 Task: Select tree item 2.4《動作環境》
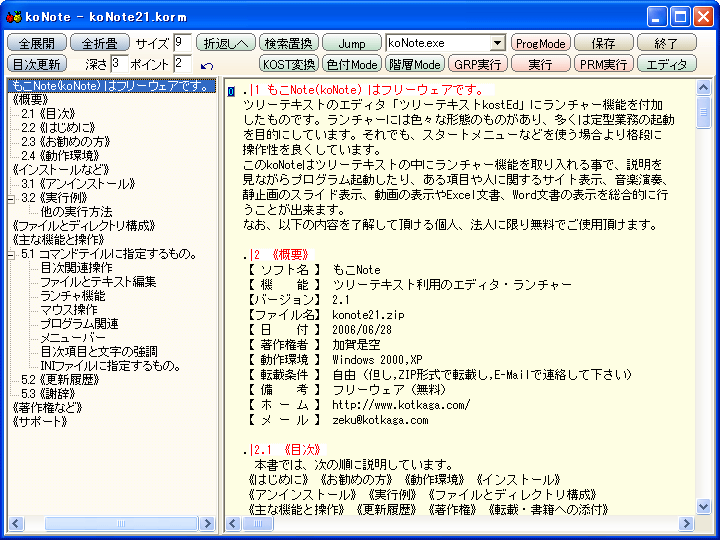pyautogui.click(x=60, y=156)
